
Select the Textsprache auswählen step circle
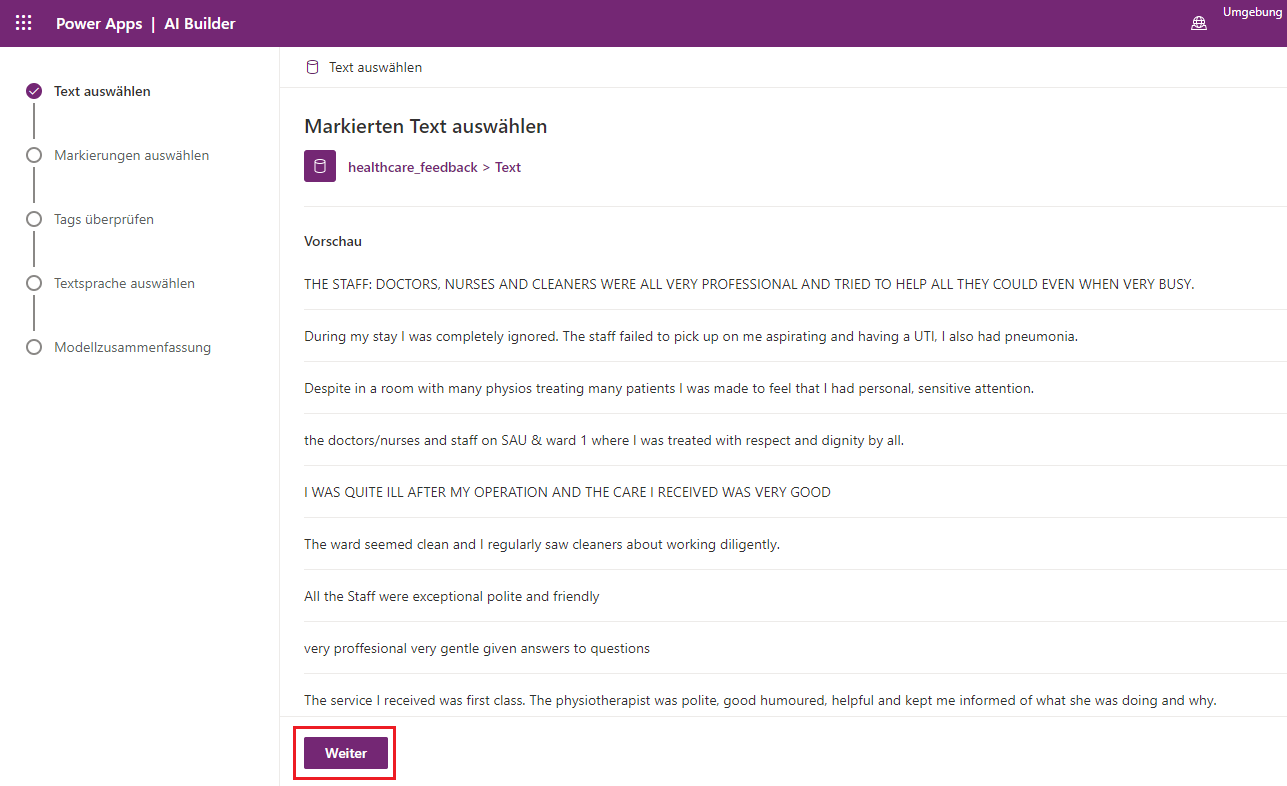34,283
